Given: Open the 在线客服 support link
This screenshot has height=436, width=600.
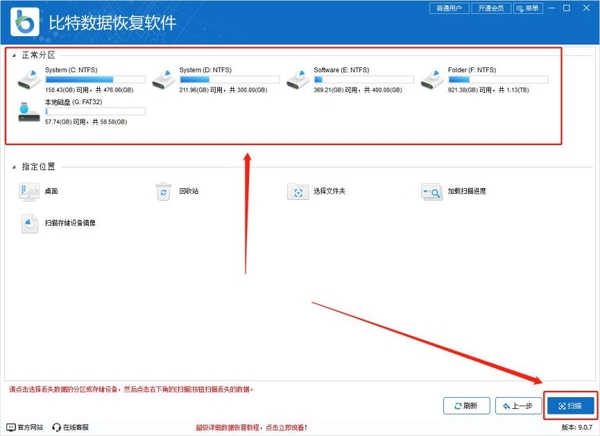Looking at the screenshot, I should click(x=76, y=427).
